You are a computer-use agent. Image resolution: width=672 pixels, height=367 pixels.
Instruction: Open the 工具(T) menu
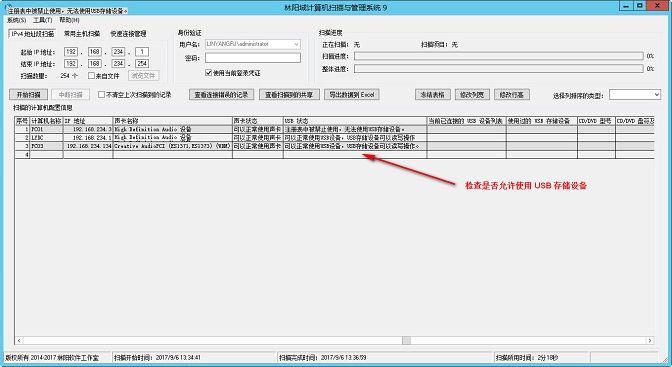click(x=42, y=20)
